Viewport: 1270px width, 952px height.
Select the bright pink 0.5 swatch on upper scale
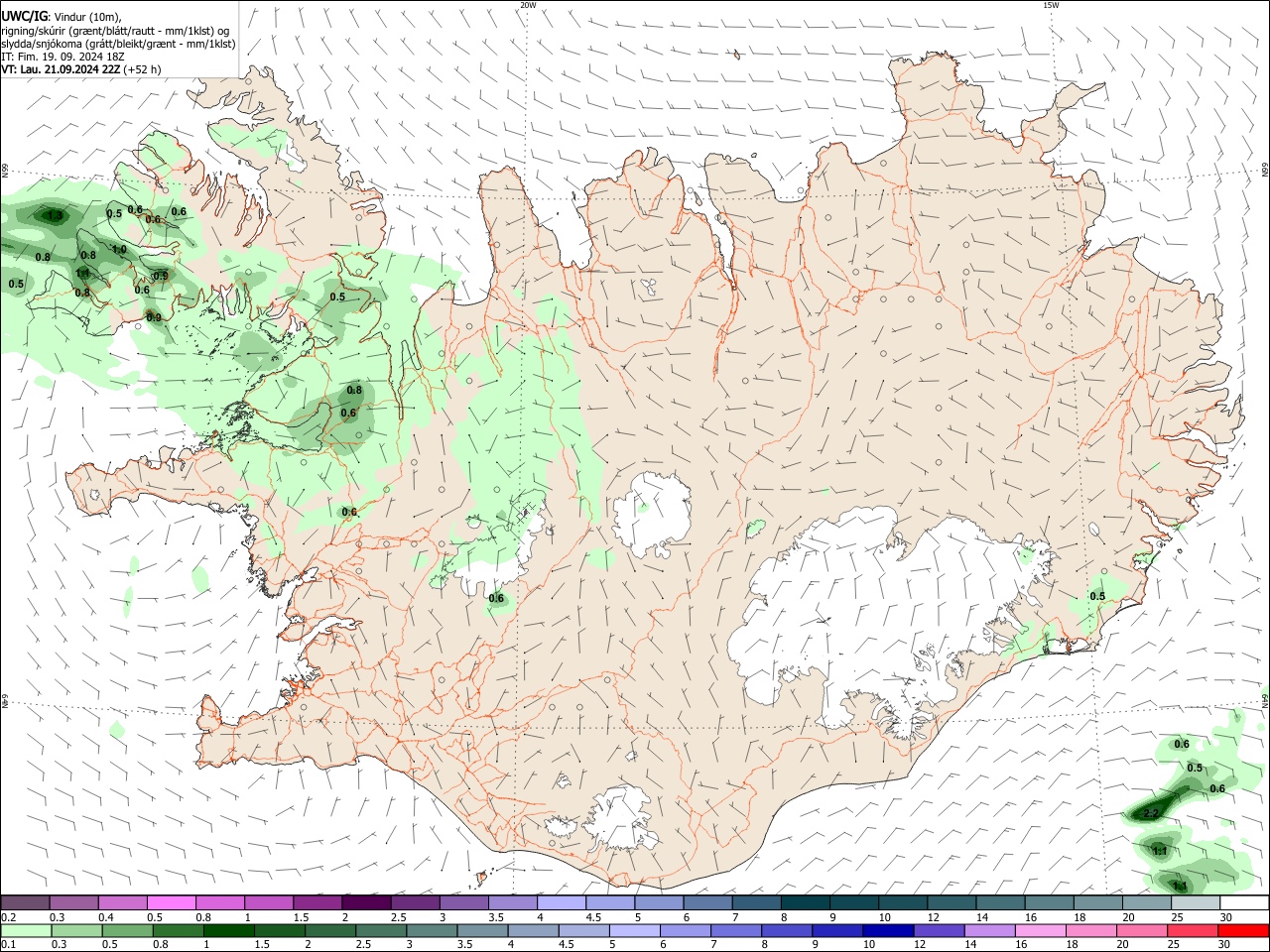(171, 902)
